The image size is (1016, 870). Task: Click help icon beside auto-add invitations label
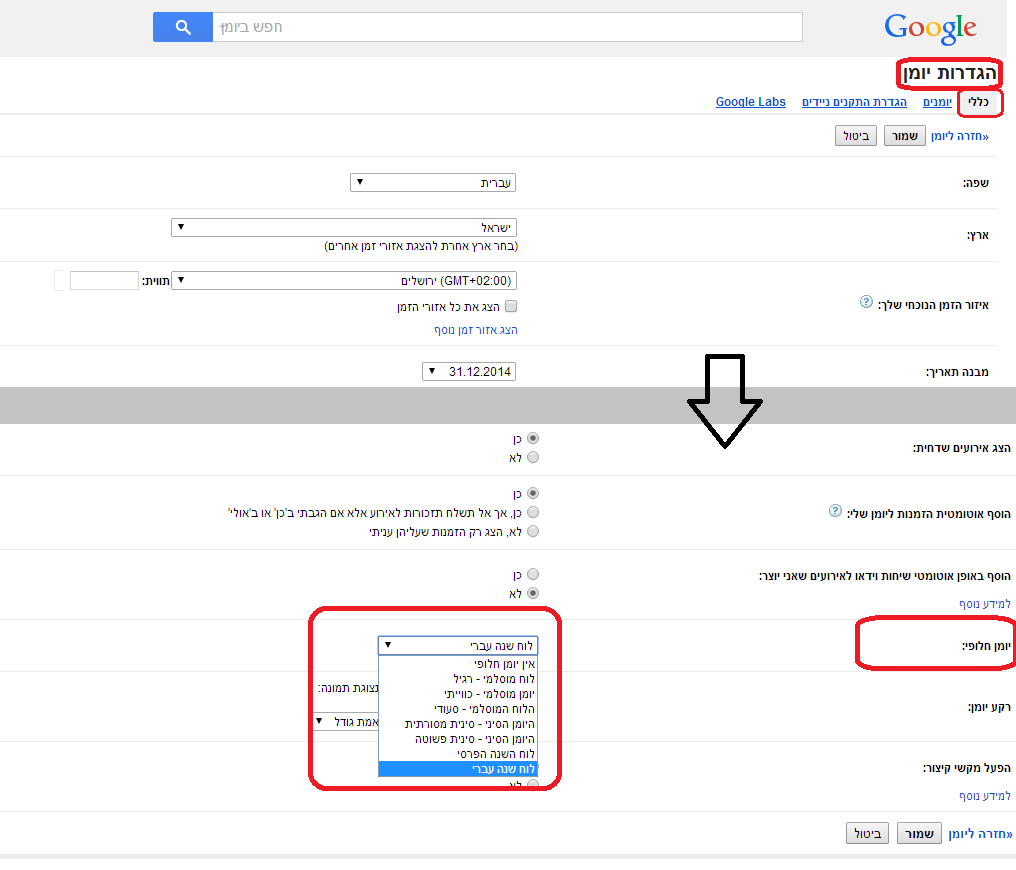[x=835, y=511]
